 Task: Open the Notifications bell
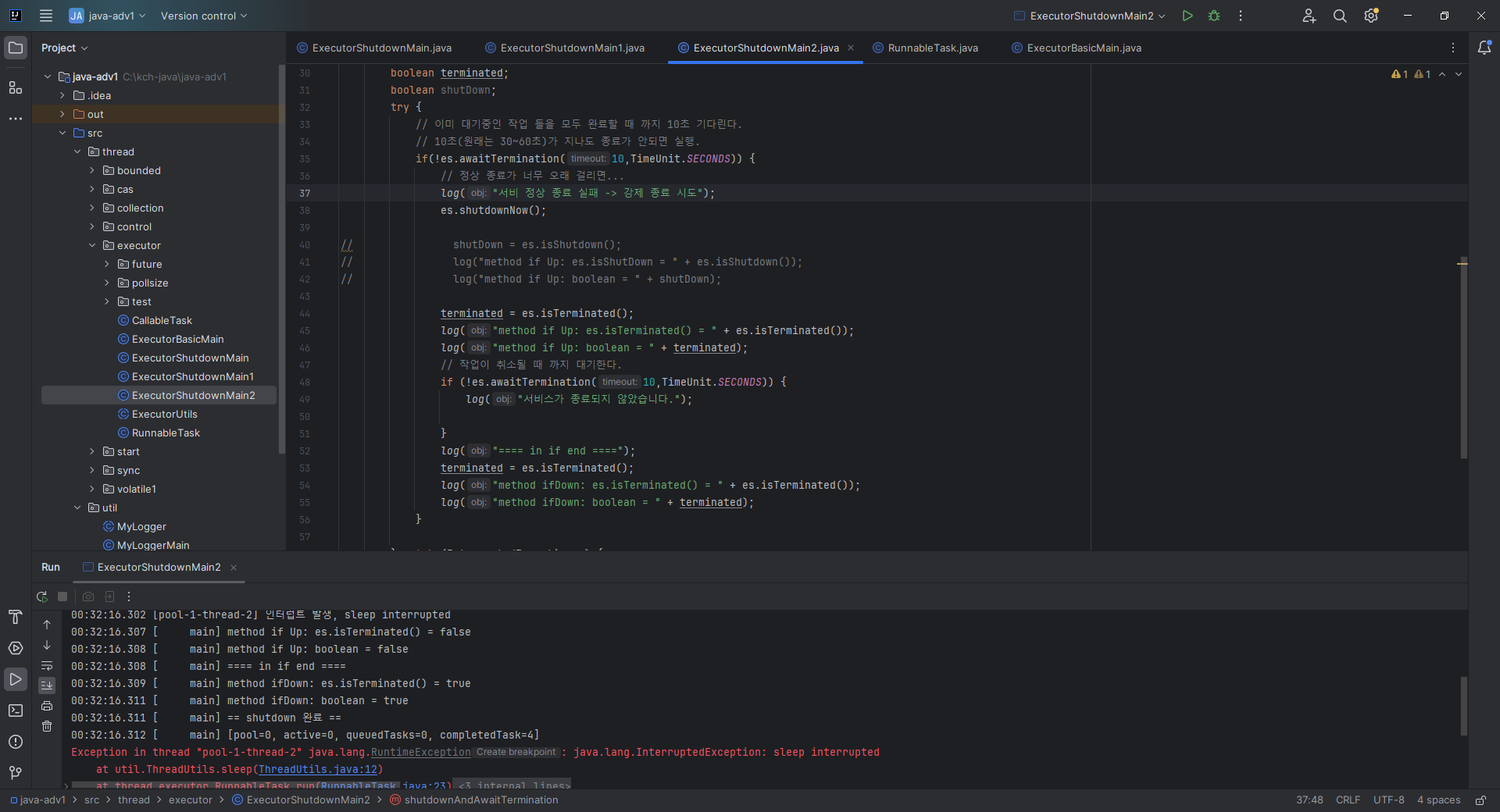[x=1484, y=48]
